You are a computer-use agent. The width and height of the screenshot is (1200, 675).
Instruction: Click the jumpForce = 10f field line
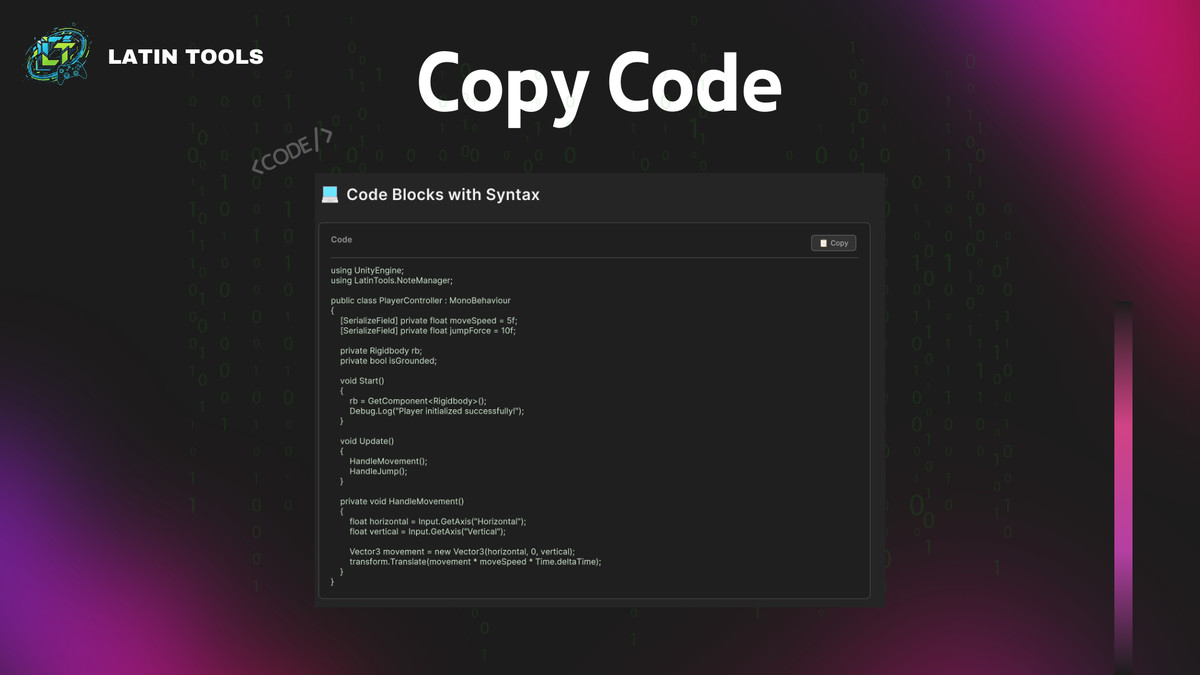pyautogui.click(x=428, y=330)
